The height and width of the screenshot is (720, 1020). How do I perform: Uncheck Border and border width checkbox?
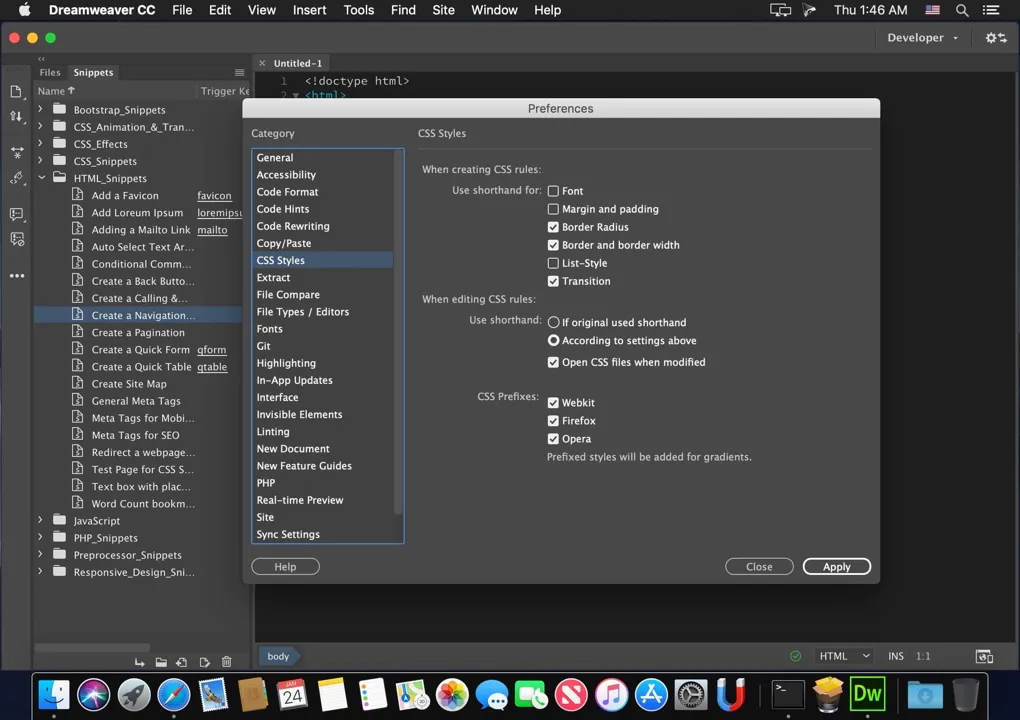[x=553, y=245]
